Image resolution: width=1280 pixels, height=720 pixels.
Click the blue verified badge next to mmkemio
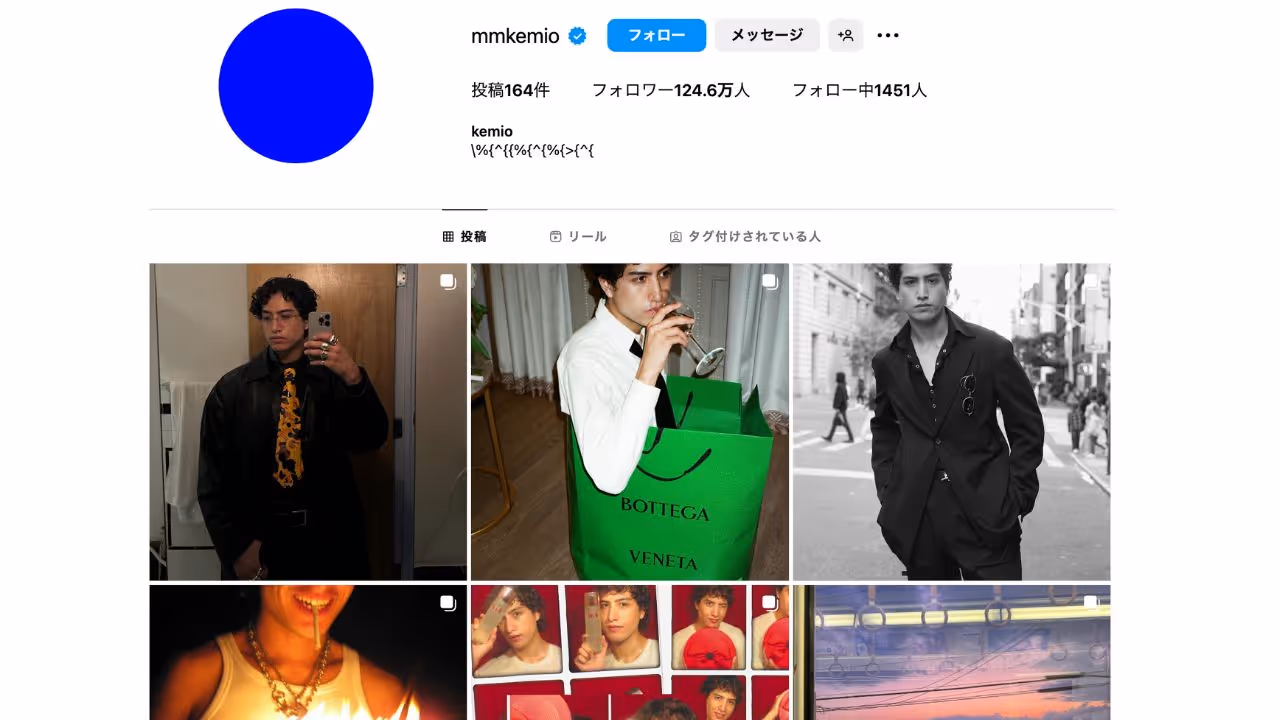[577, 36]
